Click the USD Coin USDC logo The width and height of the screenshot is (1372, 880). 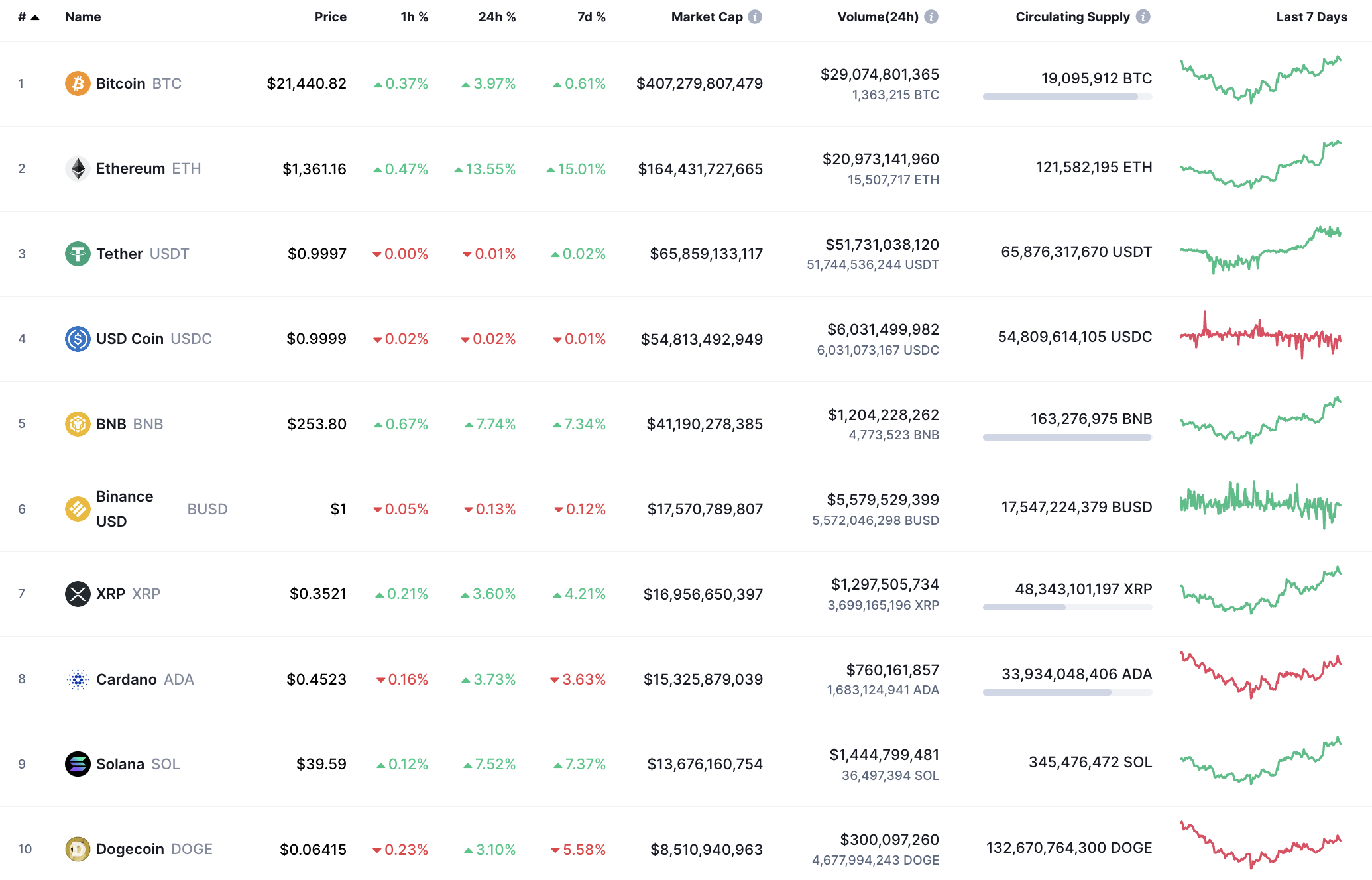pyautogui.click(x=78, y=338)
